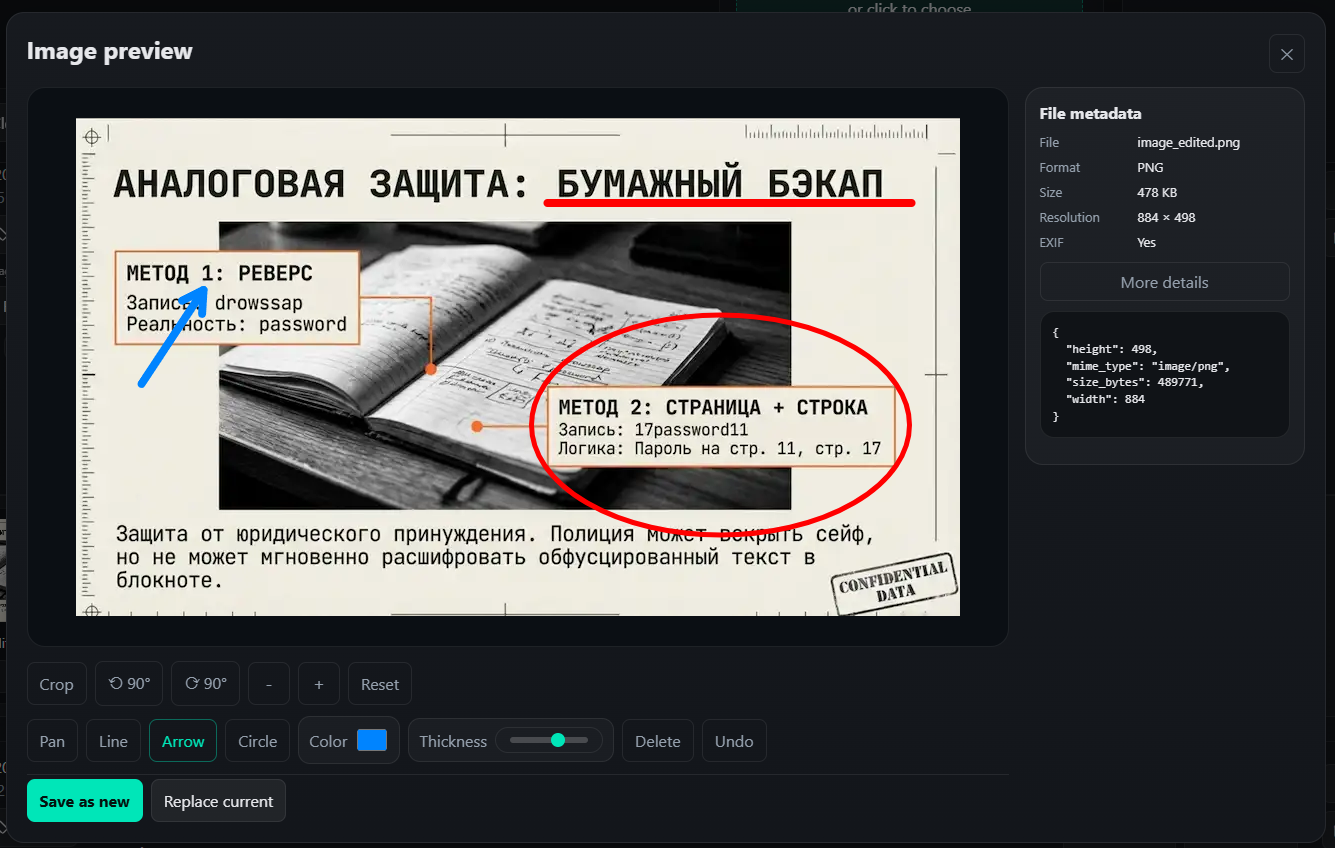Select the Pan tool
Image resolution: width=1335 pixels, height=848 pixels.
point(52,740)
